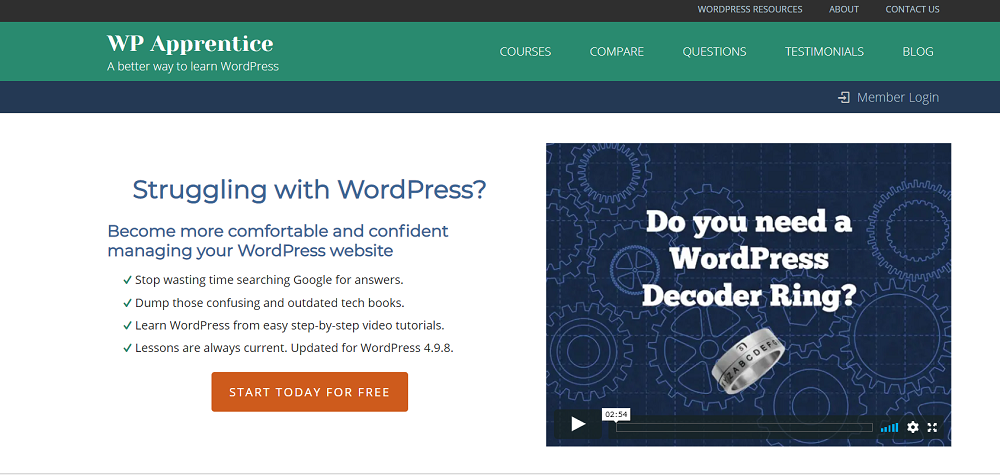Image resolution: width=1000 pixels, height=475 pixels.
Task: Play the WordPress Decoder Ring video
Action: coord(578,424)
